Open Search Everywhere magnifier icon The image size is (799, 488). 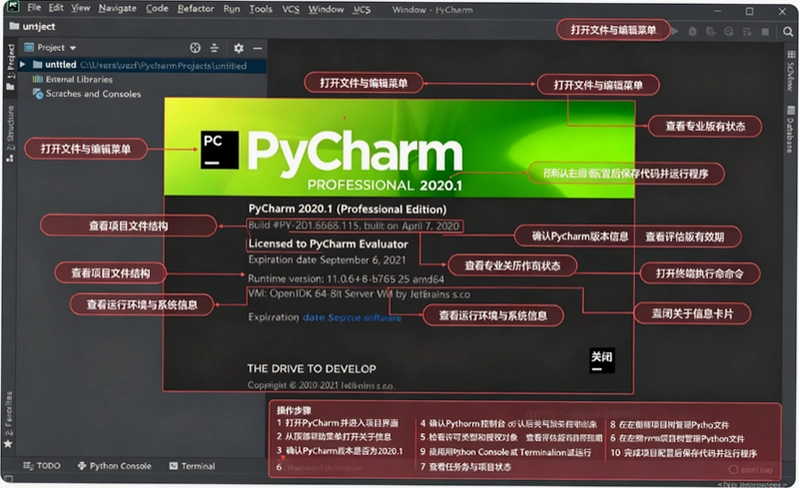pyautogui.click(x=788, y=32)
